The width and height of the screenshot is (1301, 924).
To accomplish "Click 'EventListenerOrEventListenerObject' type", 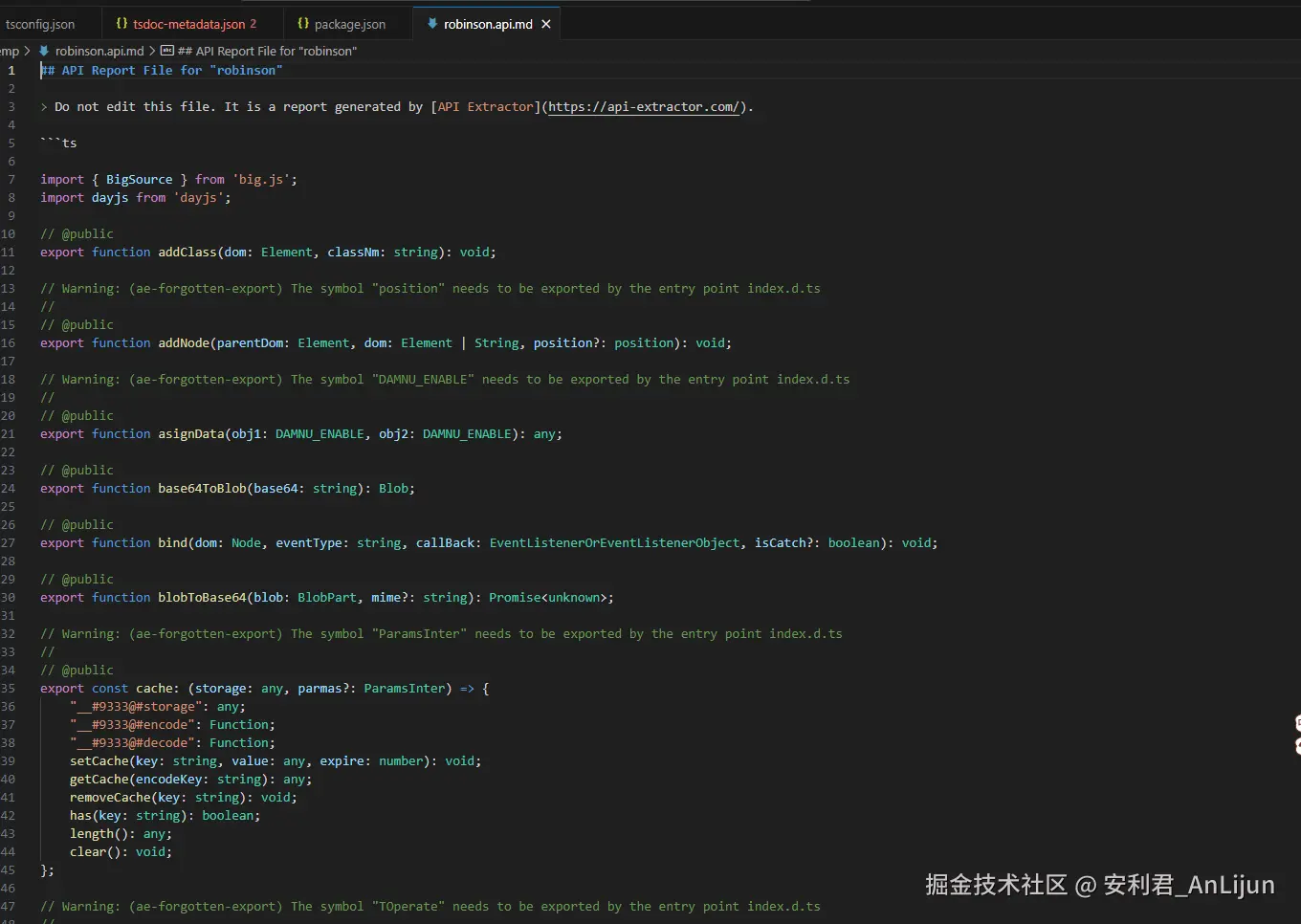I will tap(615, 543).
